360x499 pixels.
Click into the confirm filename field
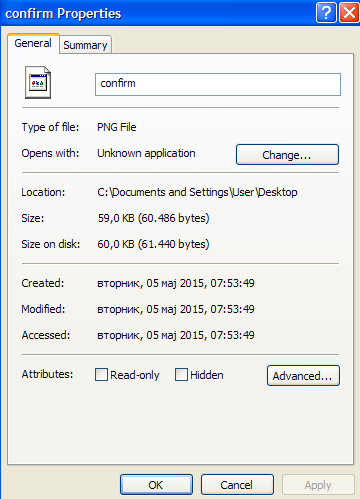point(218,84)
